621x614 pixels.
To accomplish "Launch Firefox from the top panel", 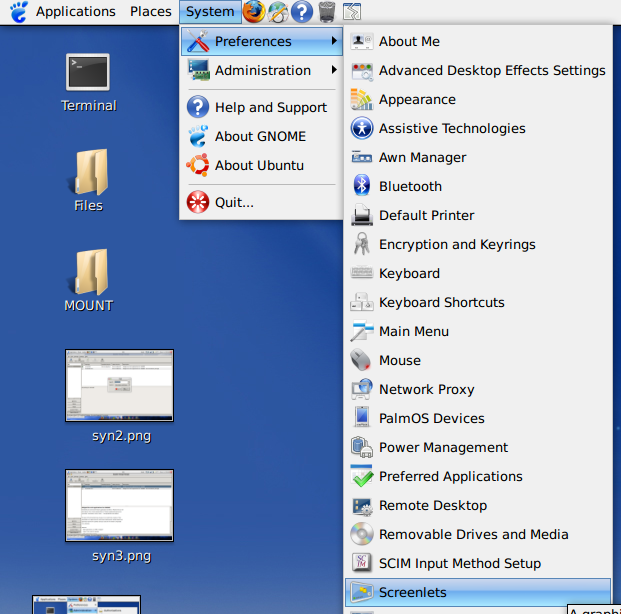I will pyautogui.click(x=253, y=11).
